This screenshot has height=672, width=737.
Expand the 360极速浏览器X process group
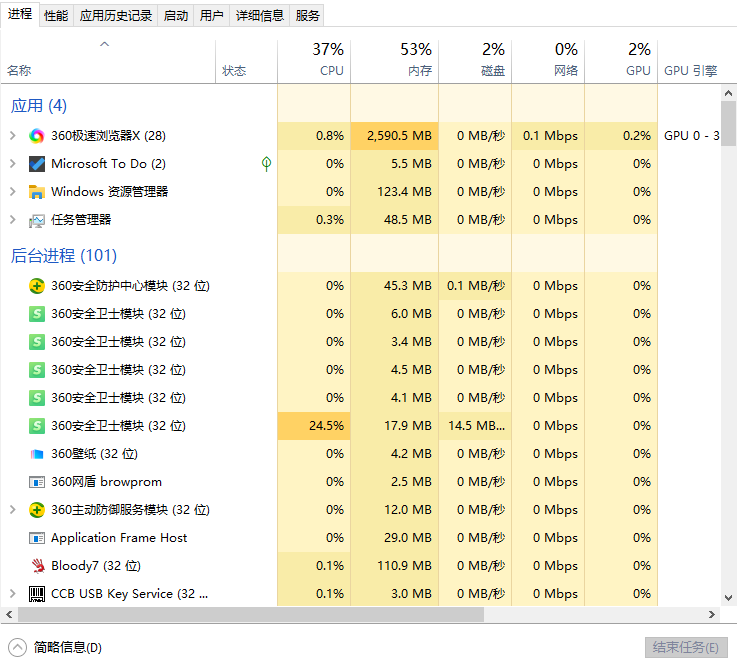[x=13, y=136]
